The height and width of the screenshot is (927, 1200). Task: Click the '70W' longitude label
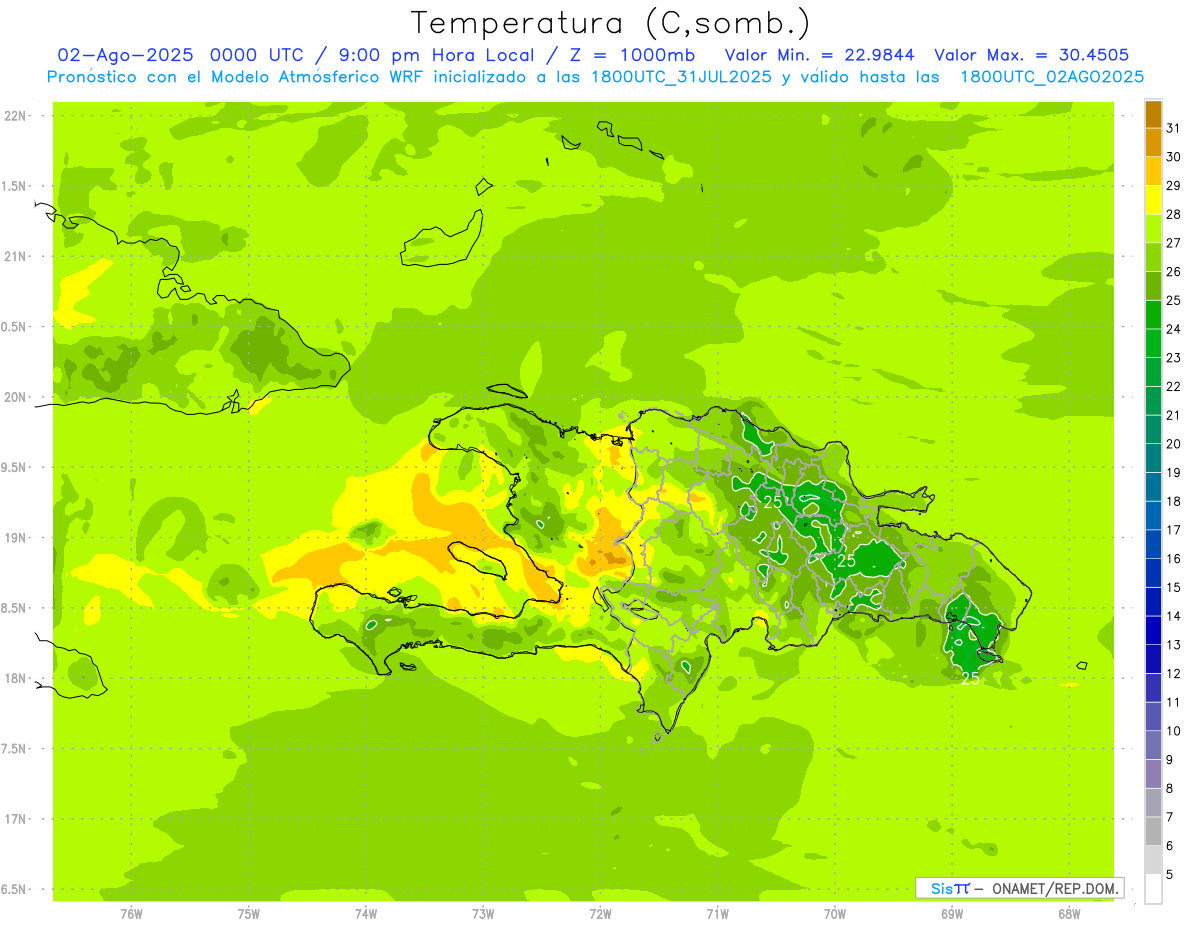click(834, 914)
